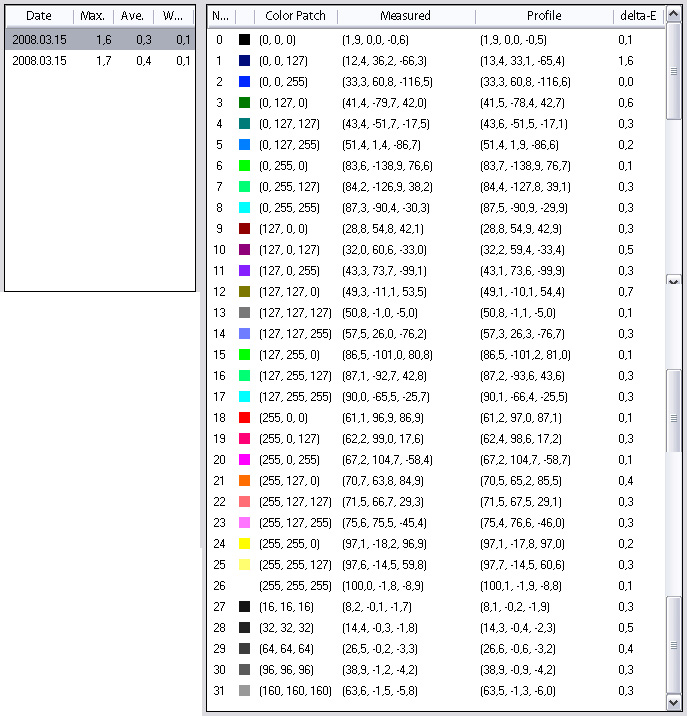Screen dimensions: 687x716
Task: Select the blue swatch for patch (0, 0, 255)
Action: point(244,81)
